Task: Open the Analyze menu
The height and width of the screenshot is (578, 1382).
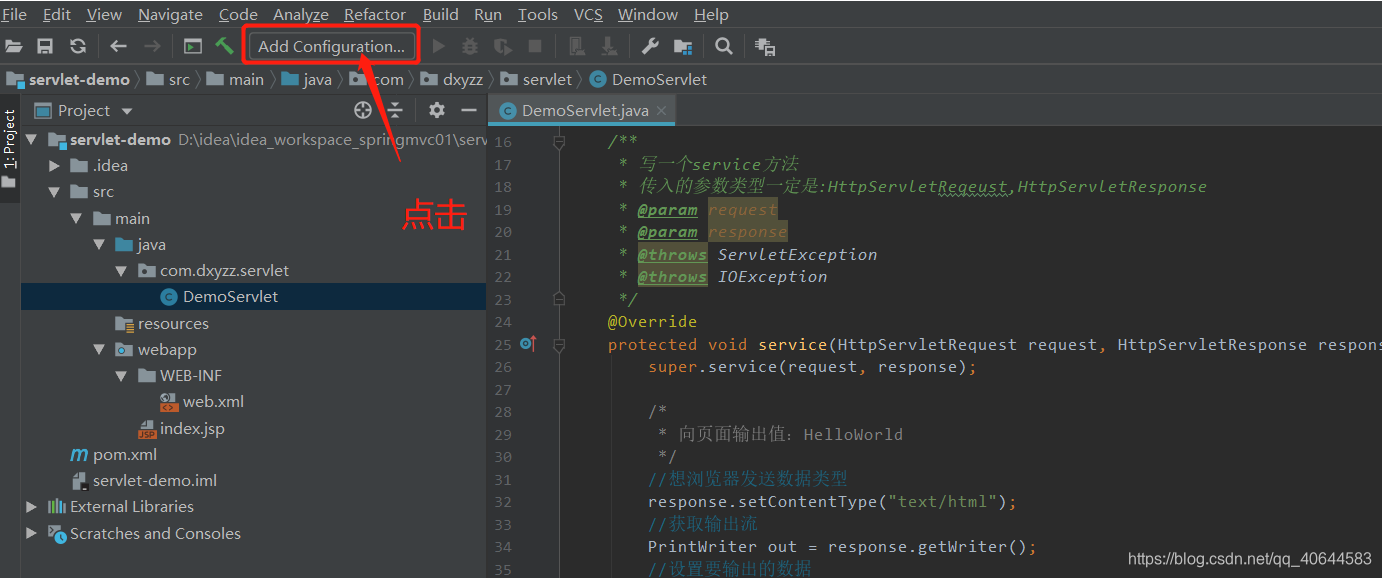Action: coord(301,14)
